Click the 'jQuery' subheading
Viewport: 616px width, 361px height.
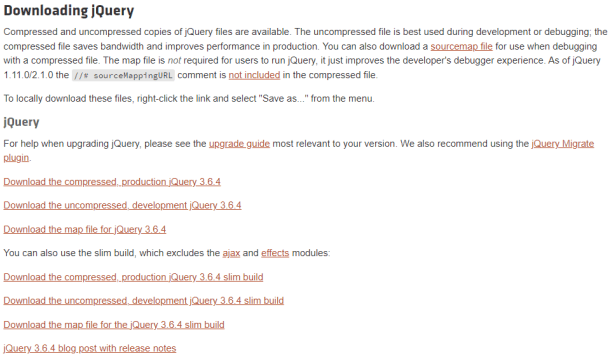click(x=21, y=122)
